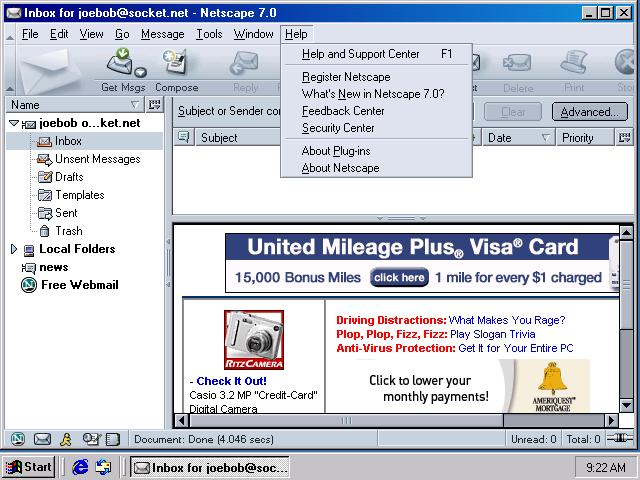Choose What's New in Netscape 7.0?
Viewport: 640px width, 480px height.
coord(376,94)
